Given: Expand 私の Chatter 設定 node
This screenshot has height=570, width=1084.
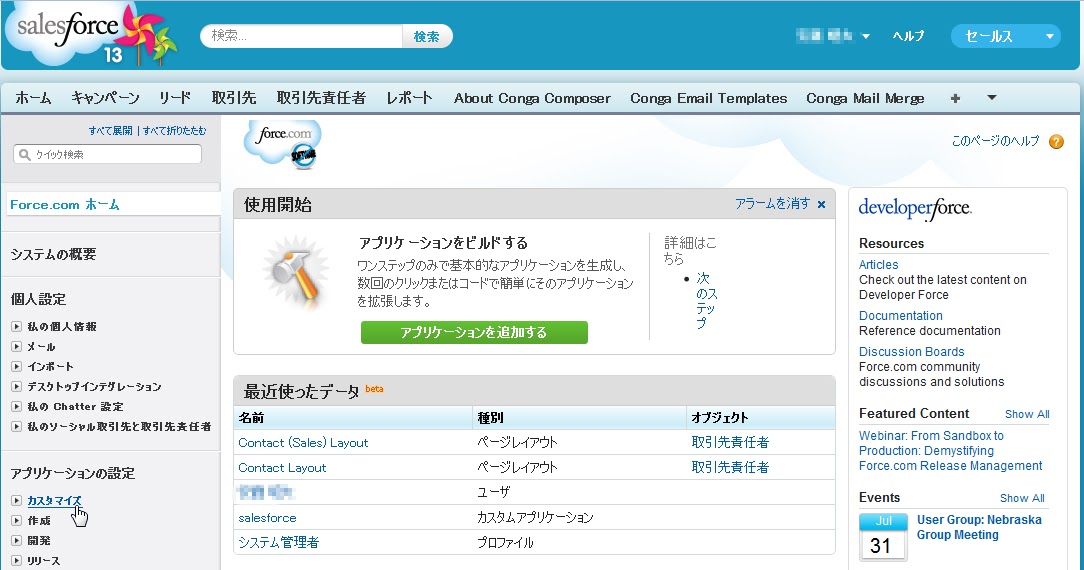Looking at the screenshot, I should click(x=17, y=406).
